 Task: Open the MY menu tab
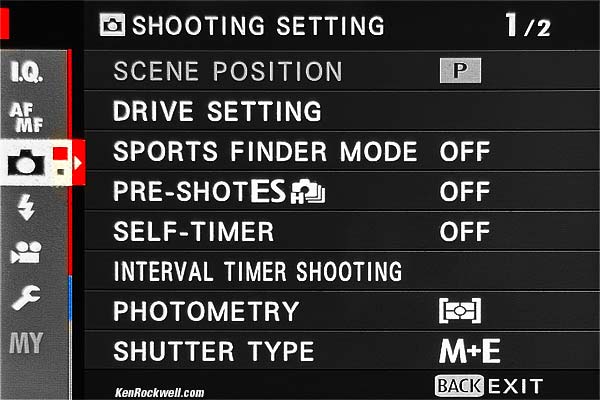click(x=26, y=343)
